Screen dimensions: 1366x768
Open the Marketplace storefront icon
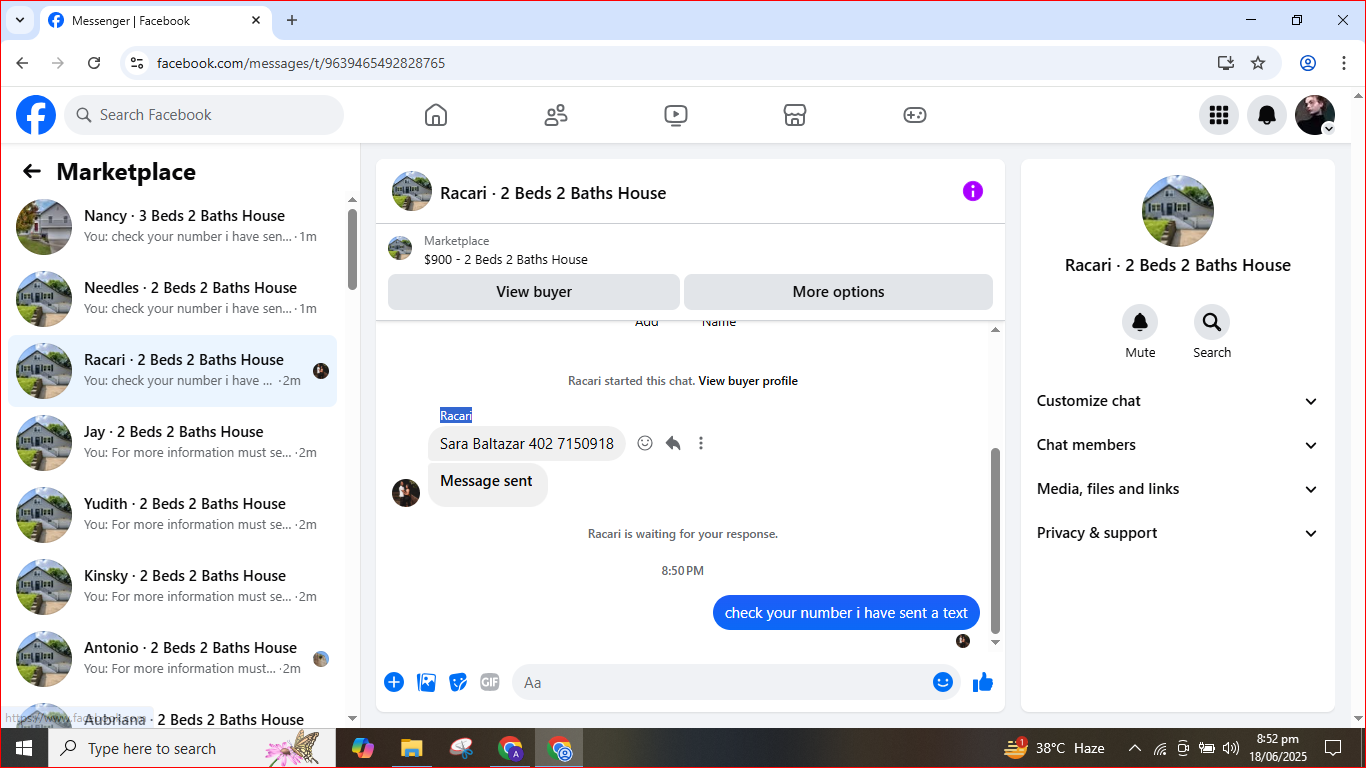pos(795,115)
